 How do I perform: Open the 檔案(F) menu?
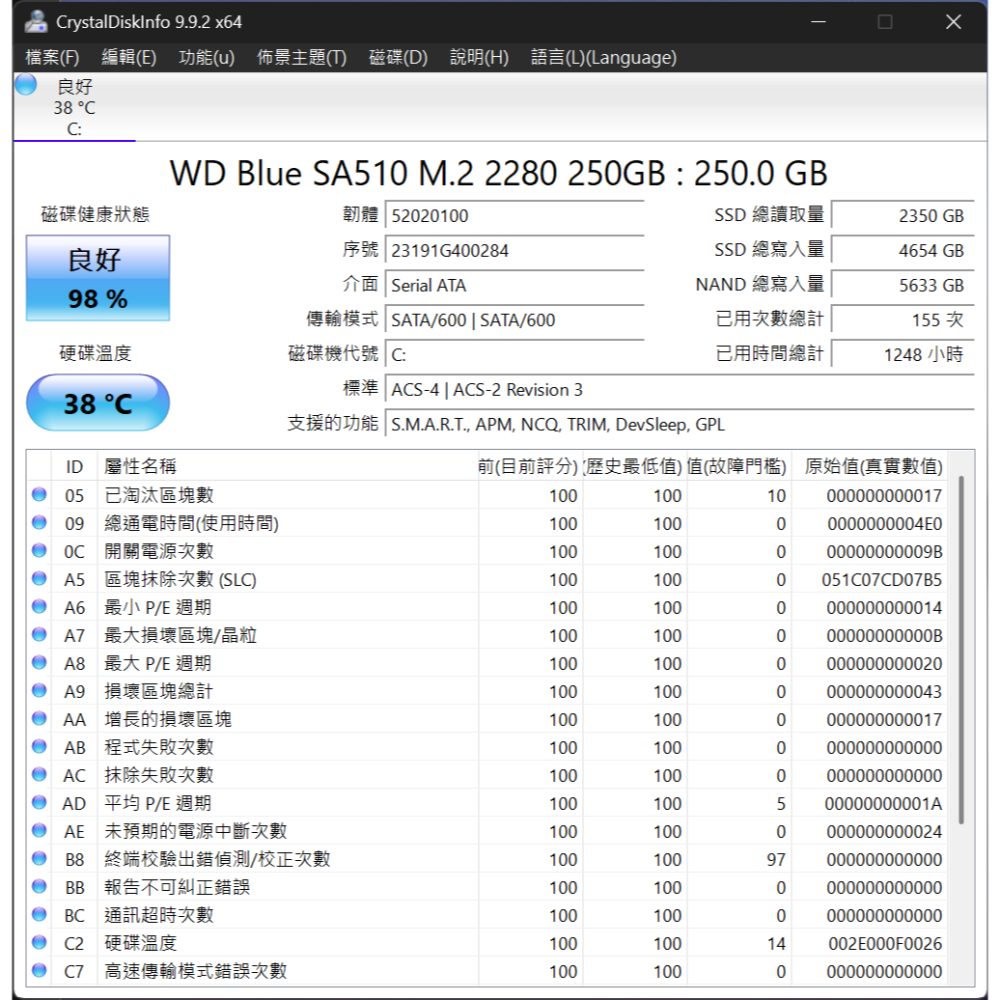coord(52,57)
